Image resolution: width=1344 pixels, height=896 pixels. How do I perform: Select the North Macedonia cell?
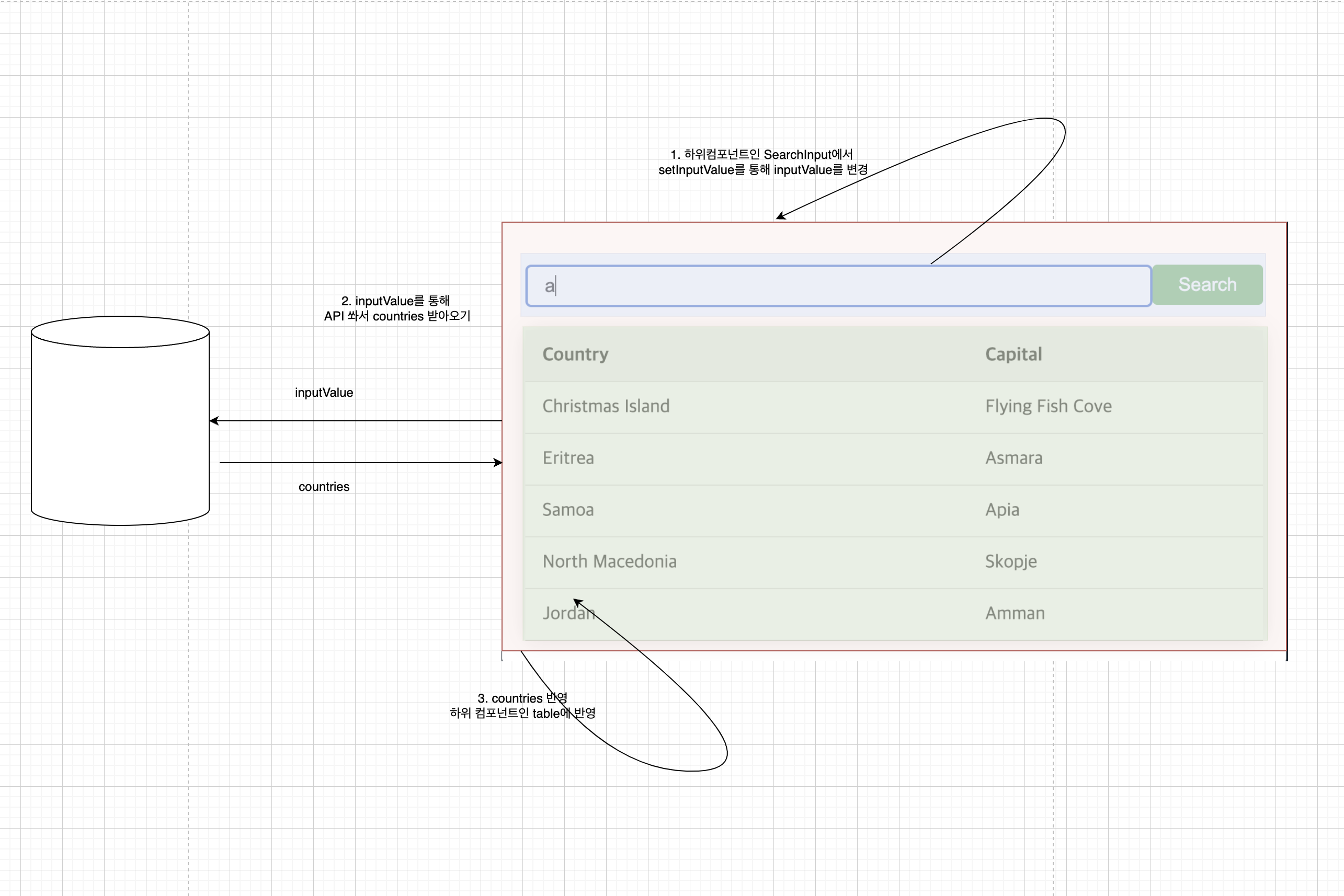click(x=609, y=562)
